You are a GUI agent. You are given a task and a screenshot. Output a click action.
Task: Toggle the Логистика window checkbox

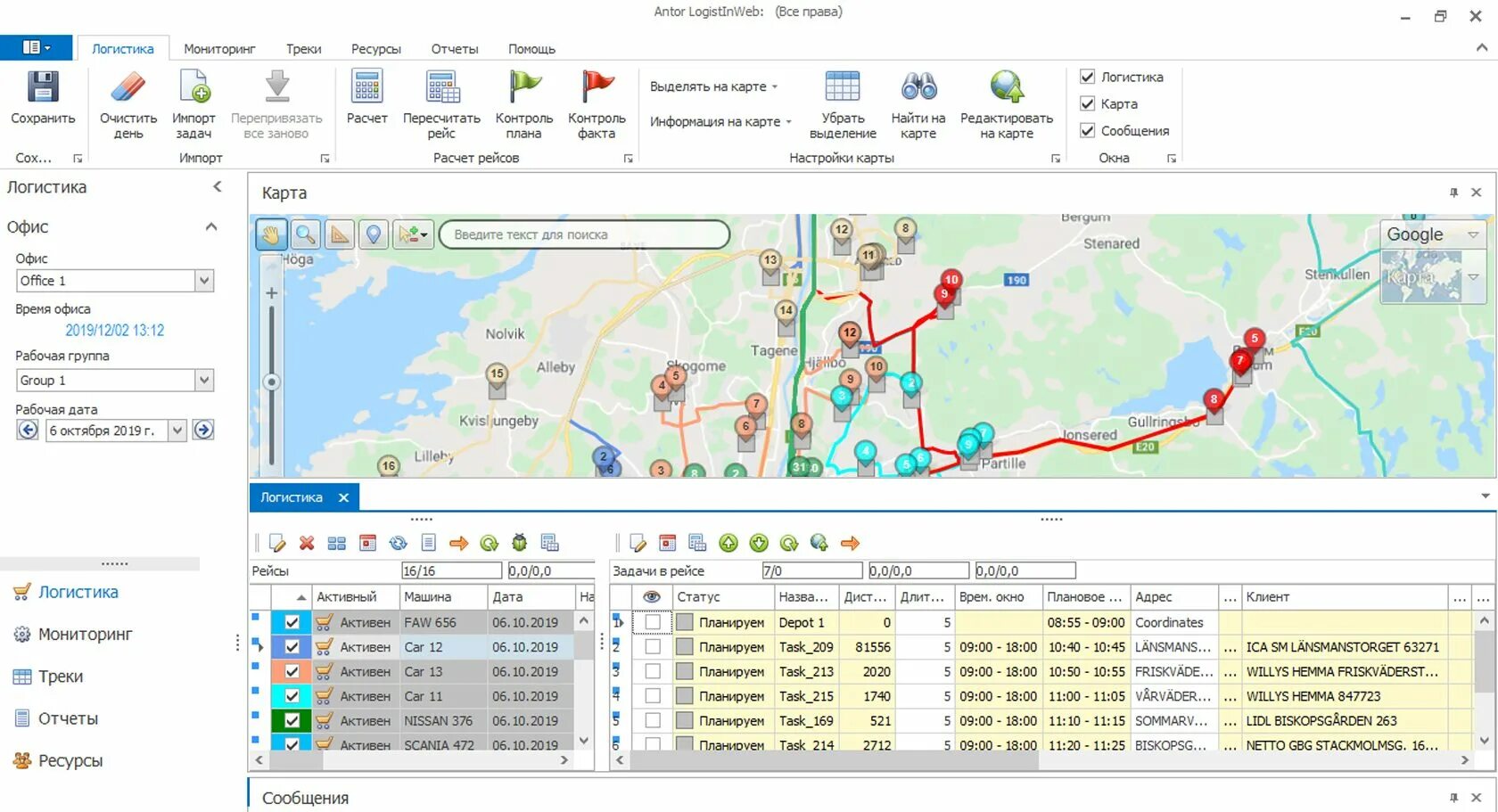coord(1087,77)
